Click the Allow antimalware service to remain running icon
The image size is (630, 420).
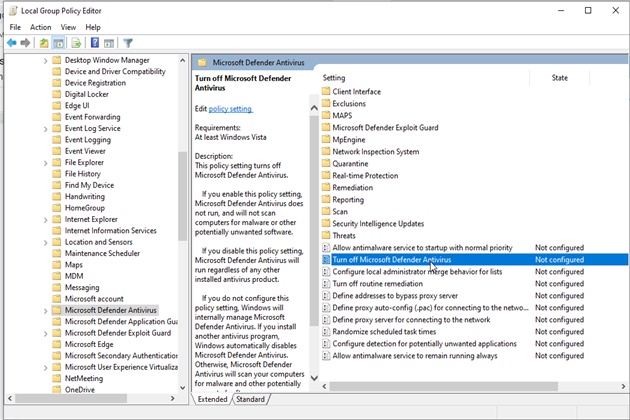point(326,356)
